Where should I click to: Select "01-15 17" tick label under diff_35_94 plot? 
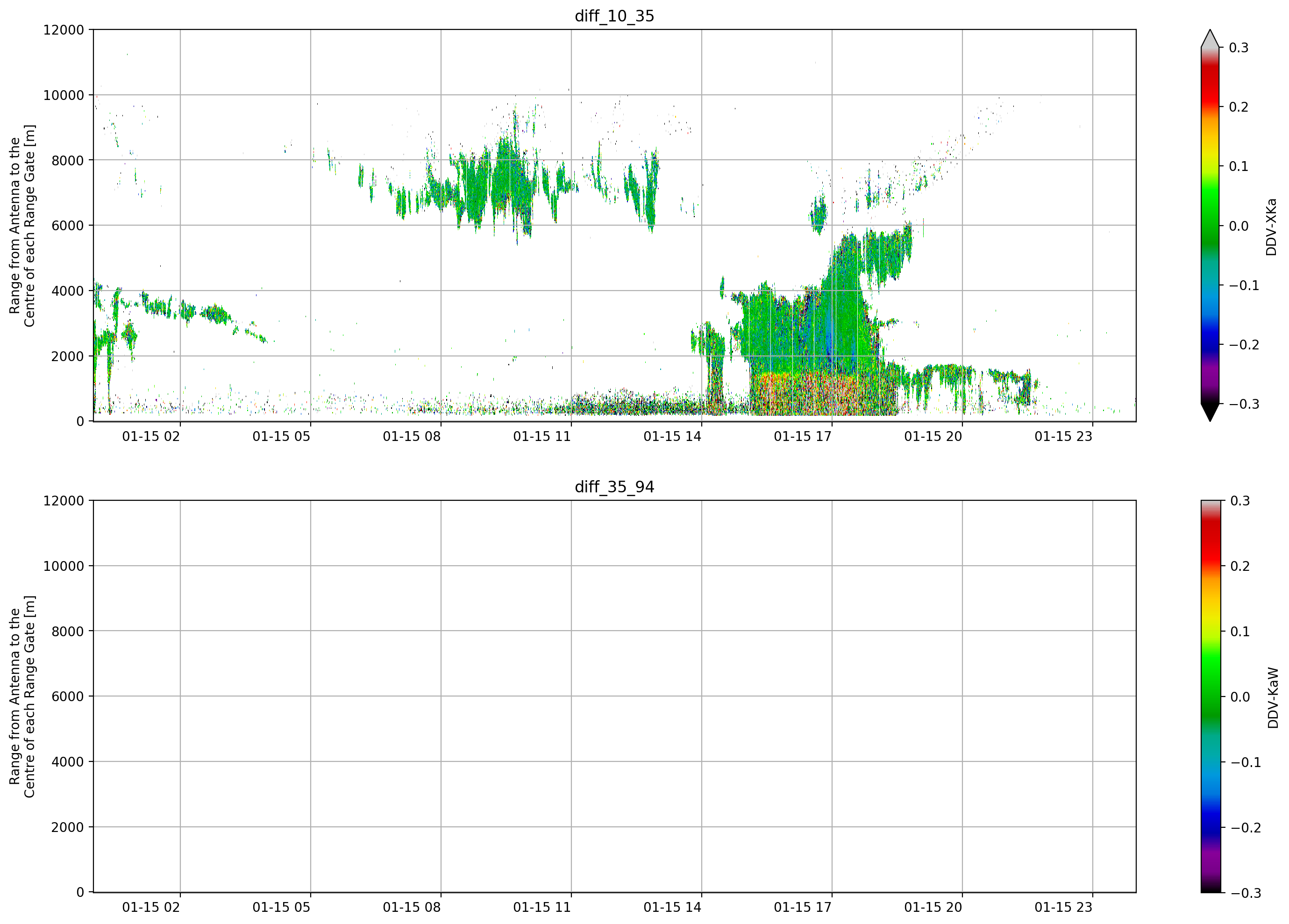803,908
